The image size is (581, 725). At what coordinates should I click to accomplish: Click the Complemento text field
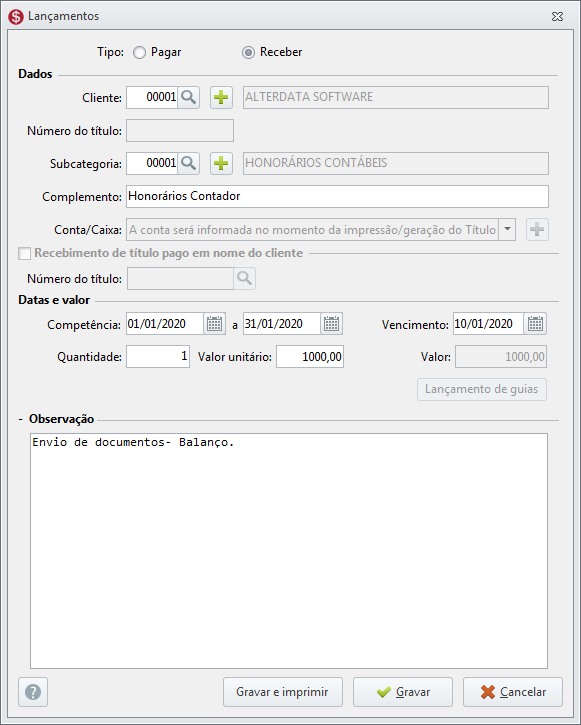pos(337,197)
